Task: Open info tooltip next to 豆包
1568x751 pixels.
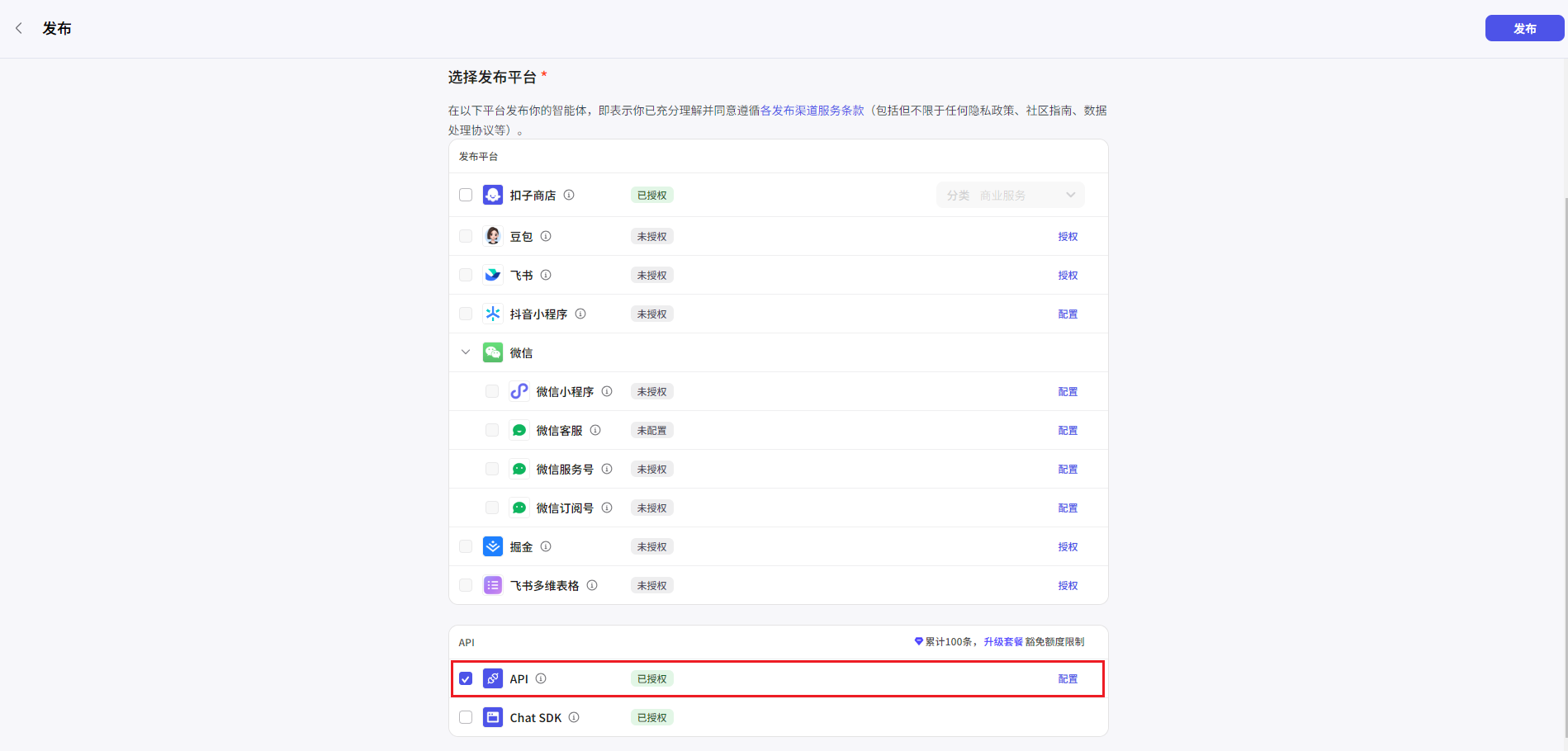Action: (546, 236)
